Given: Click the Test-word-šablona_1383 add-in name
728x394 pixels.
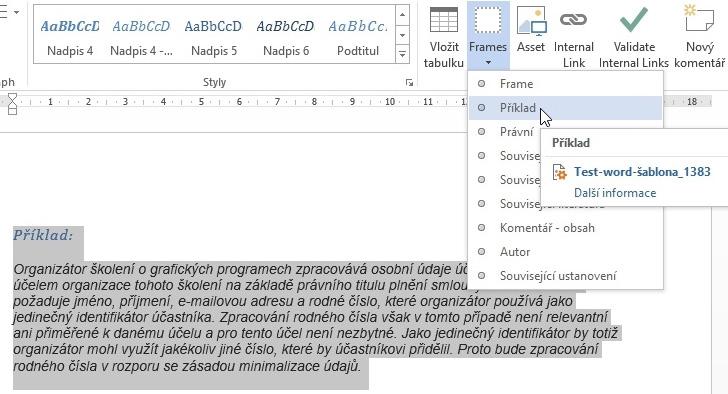Looking at the screenshot, I should click(642, 172).
